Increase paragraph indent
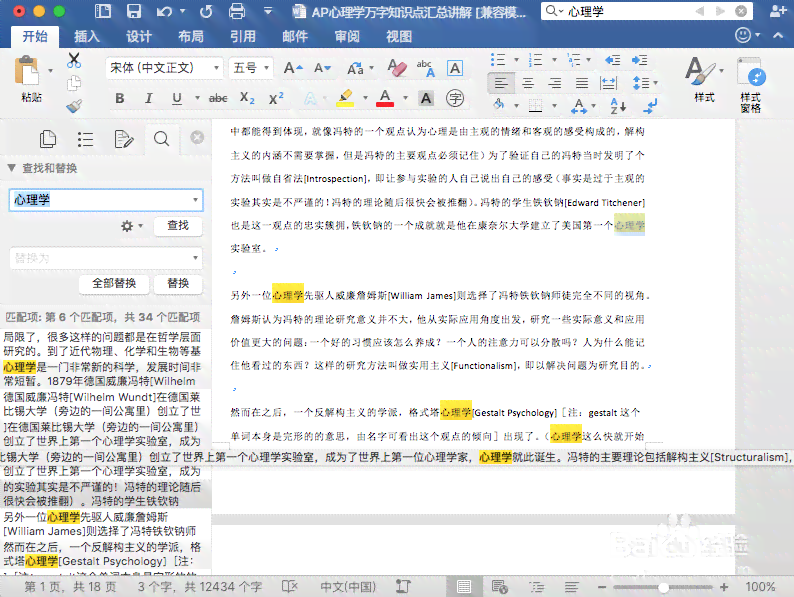This screenshot has width=794, height=597. point(640,60)
